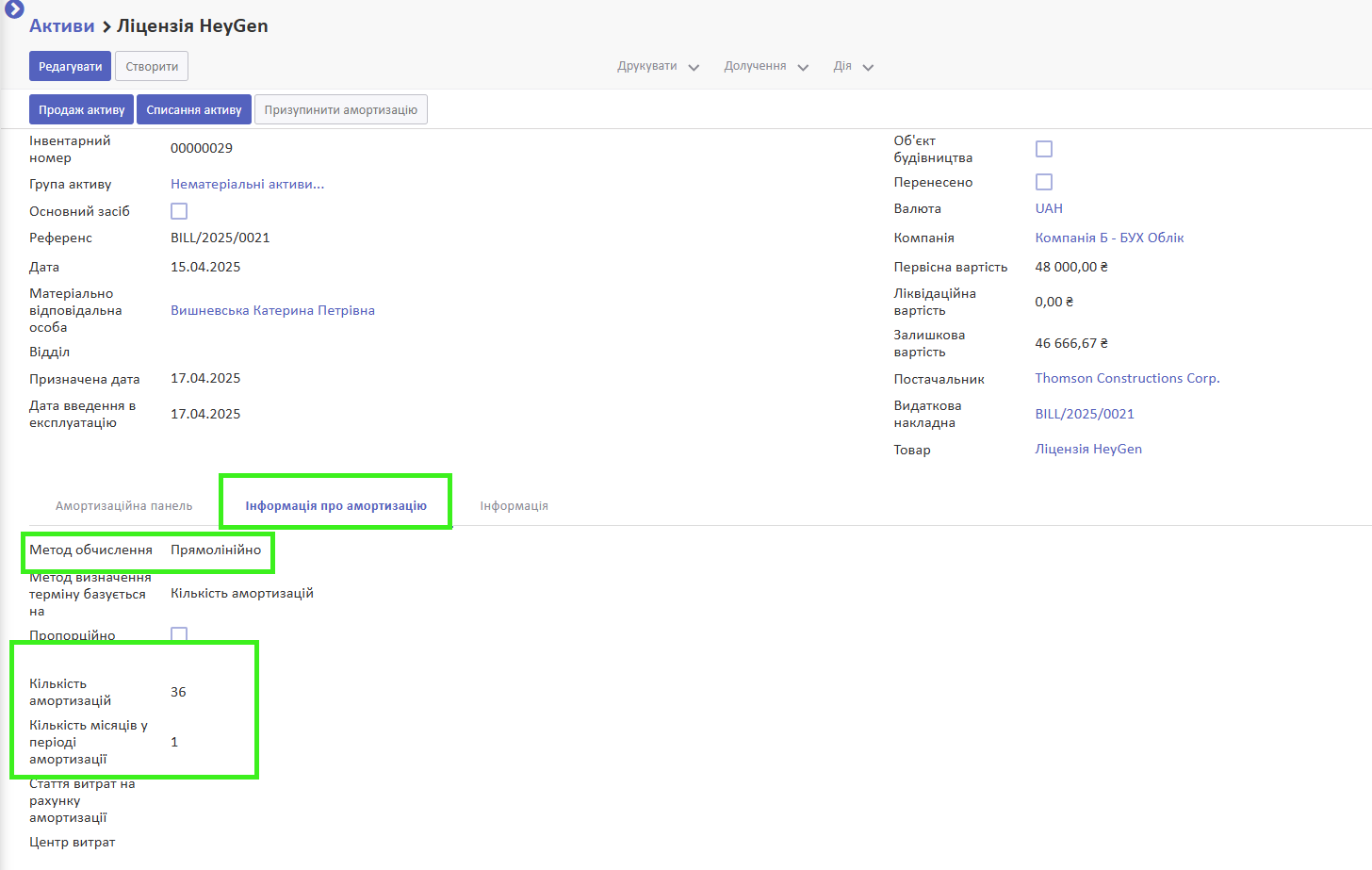Open the Дія dropdown menu

click(853, 67)
